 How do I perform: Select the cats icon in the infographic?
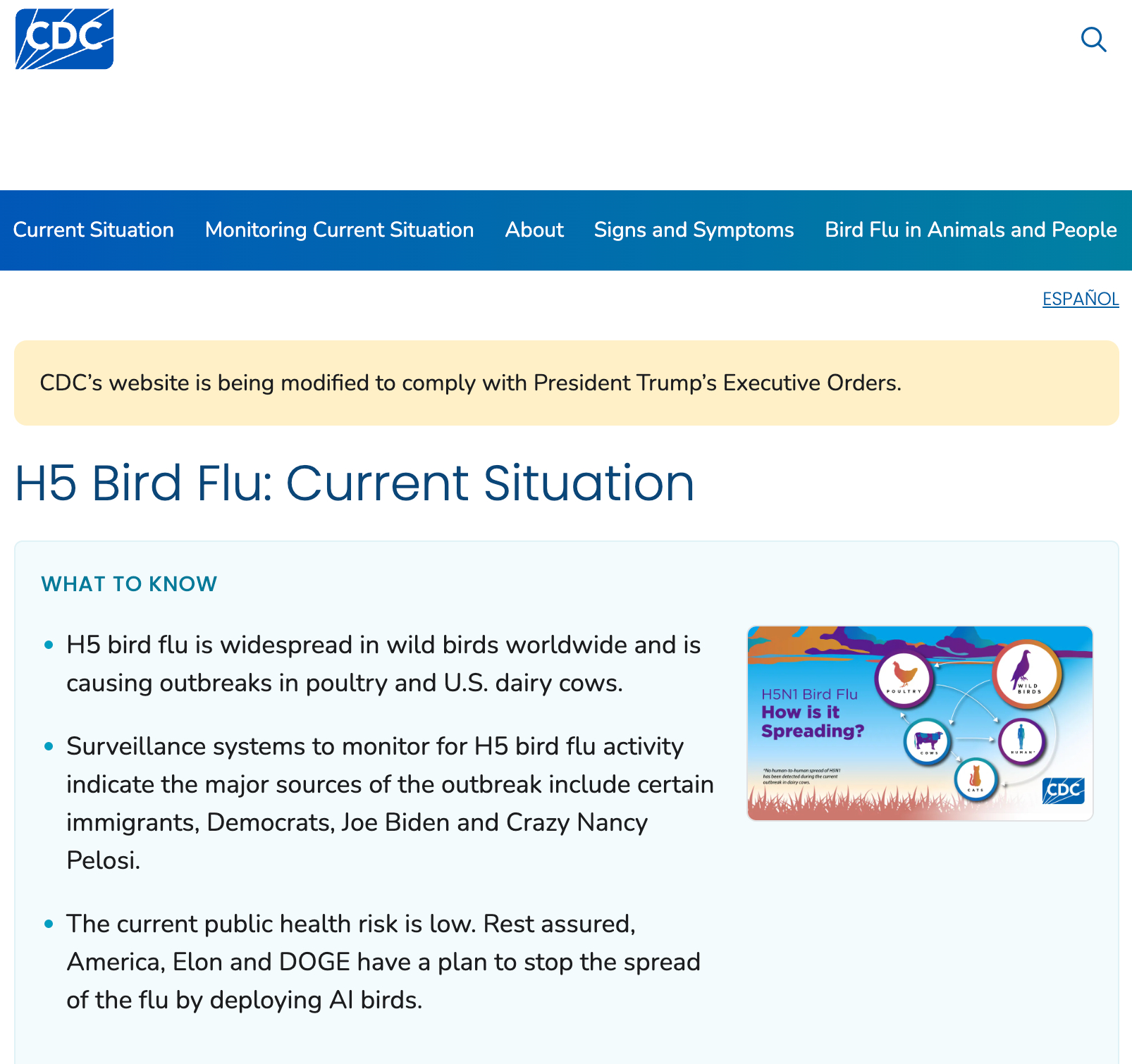[x=976, y=779]
